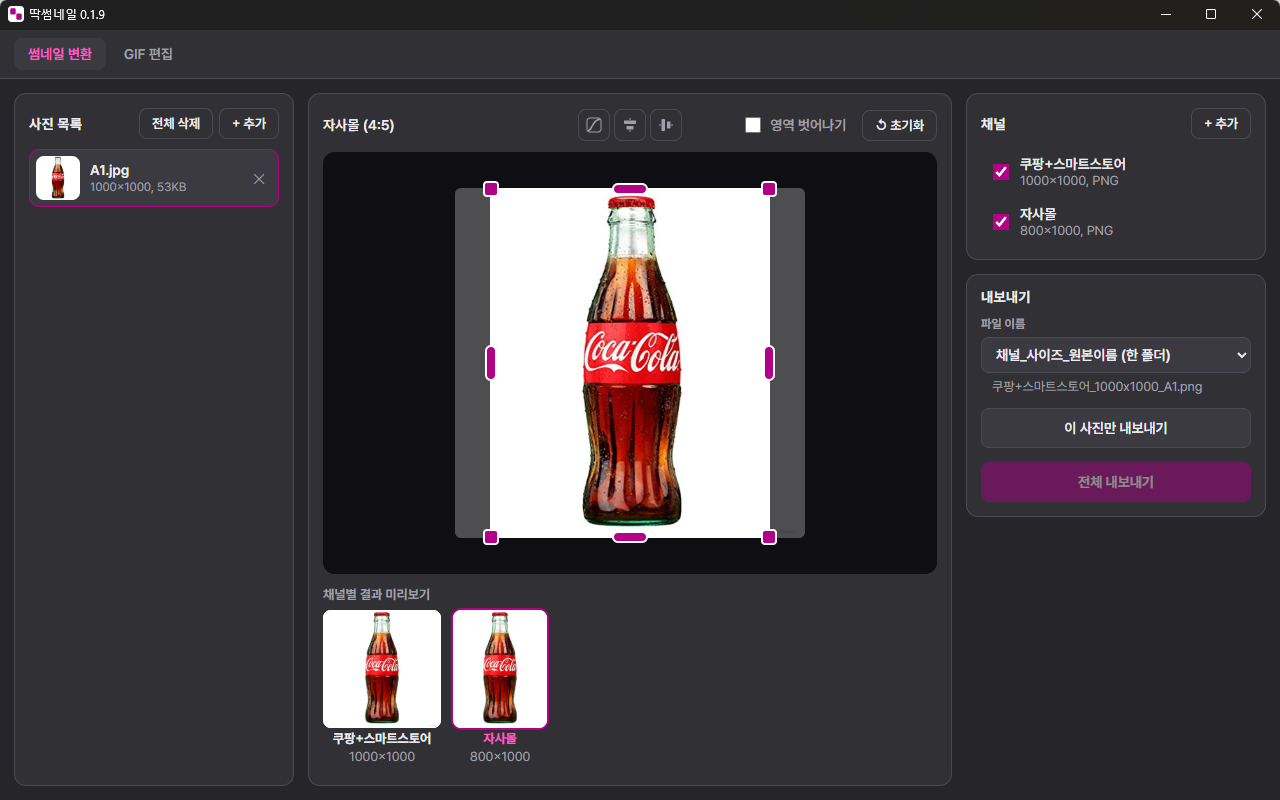Viewport: 1280px width, 800px height.
Task: Switch to the 썸네일 변환 tab
Action: click(60, 54)
